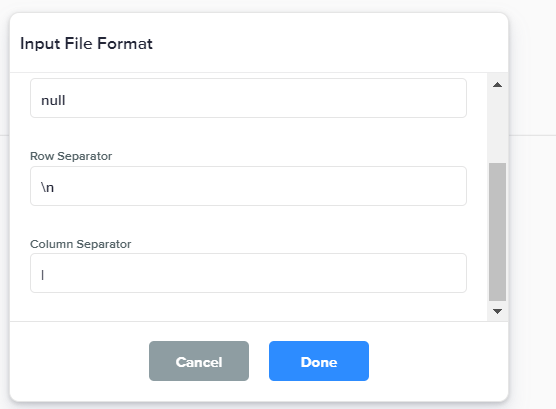Click the Input File Format title
556x409 pixels.
pos(87,44)
